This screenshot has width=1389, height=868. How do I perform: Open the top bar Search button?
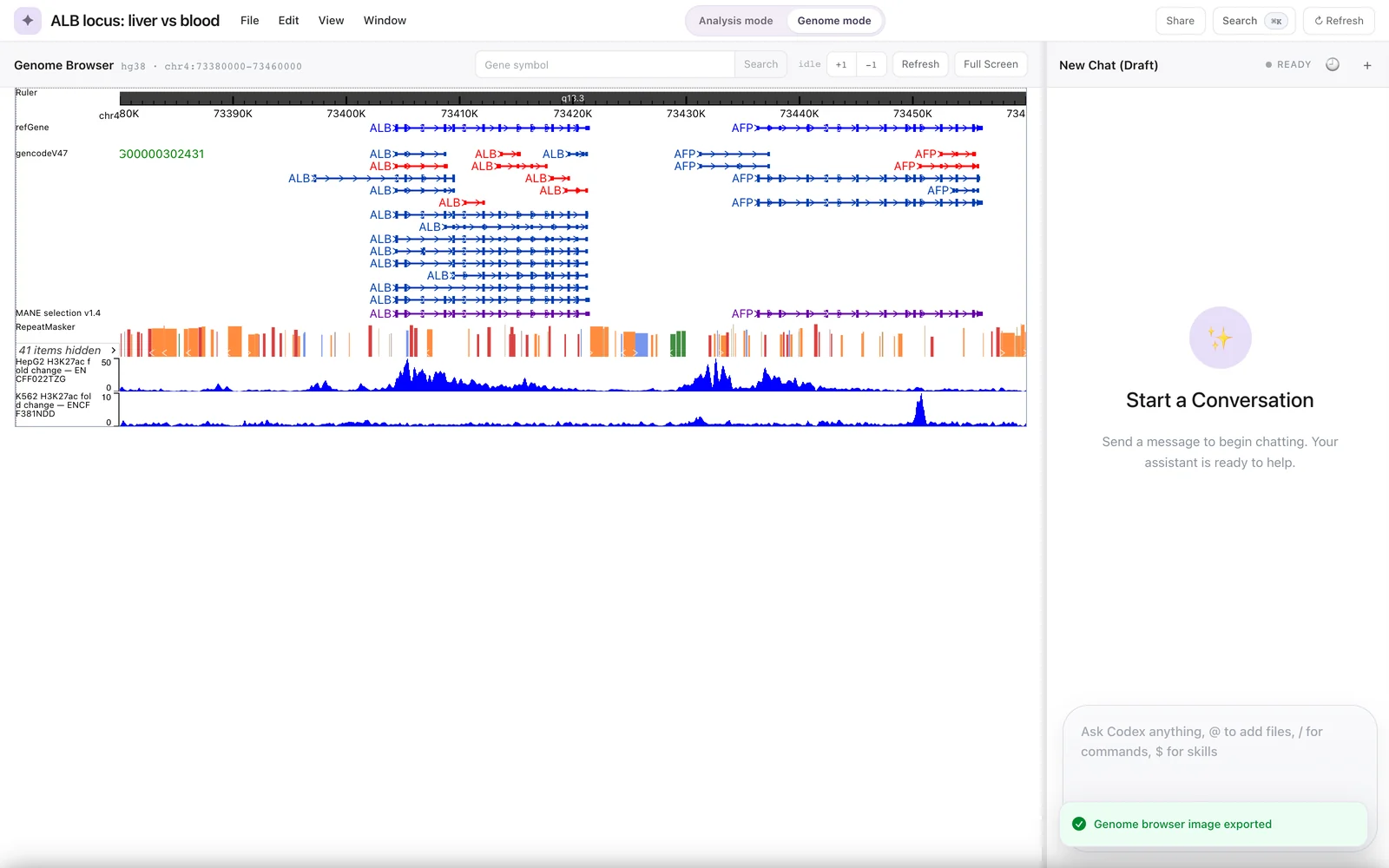pos(1254,21)
